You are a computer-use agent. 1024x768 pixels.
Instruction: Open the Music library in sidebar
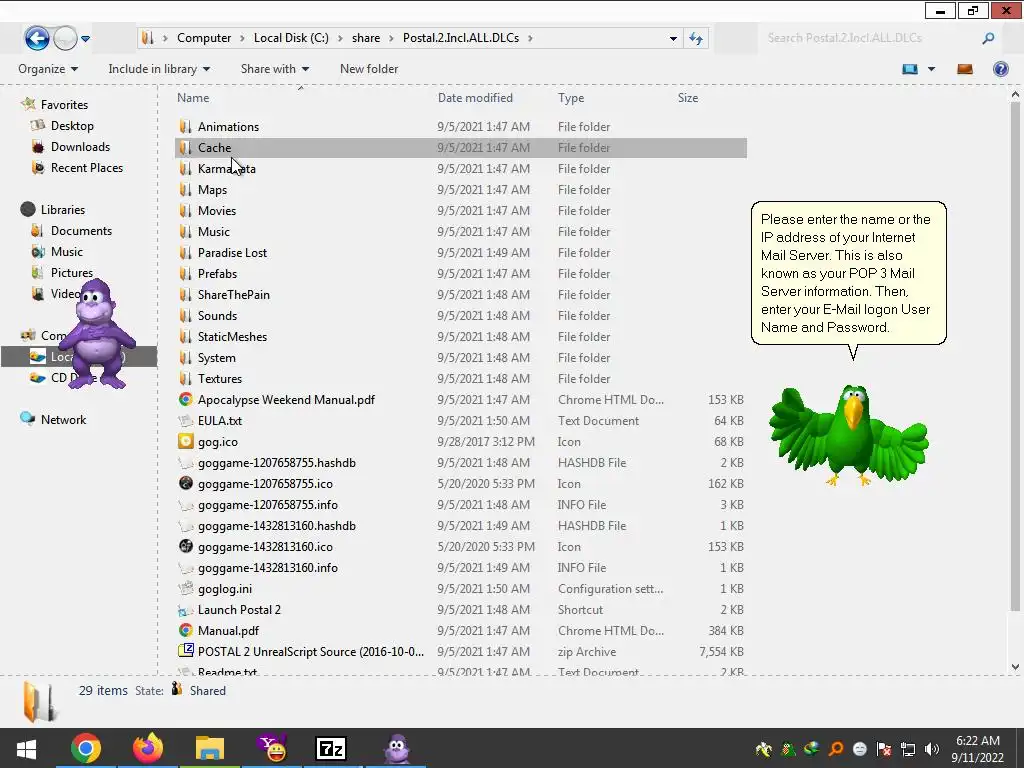point(67,251)
